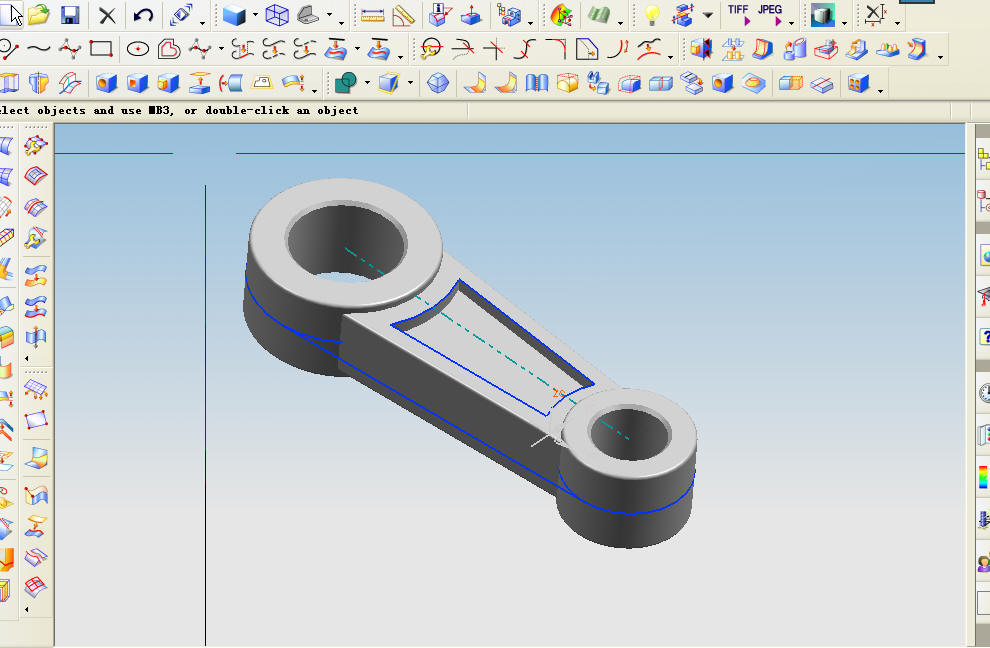Choose the Trim Curve tool icon

pos(463,49)
